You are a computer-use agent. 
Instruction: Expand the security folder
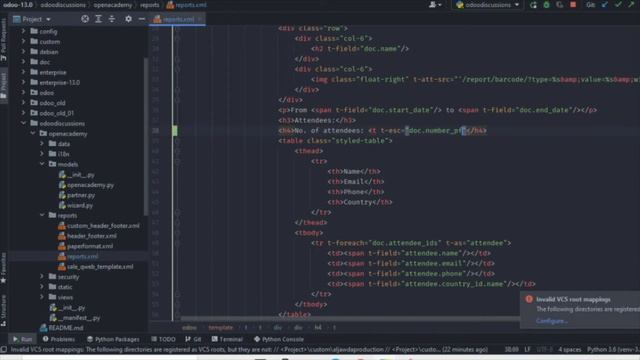pos(42,276)
